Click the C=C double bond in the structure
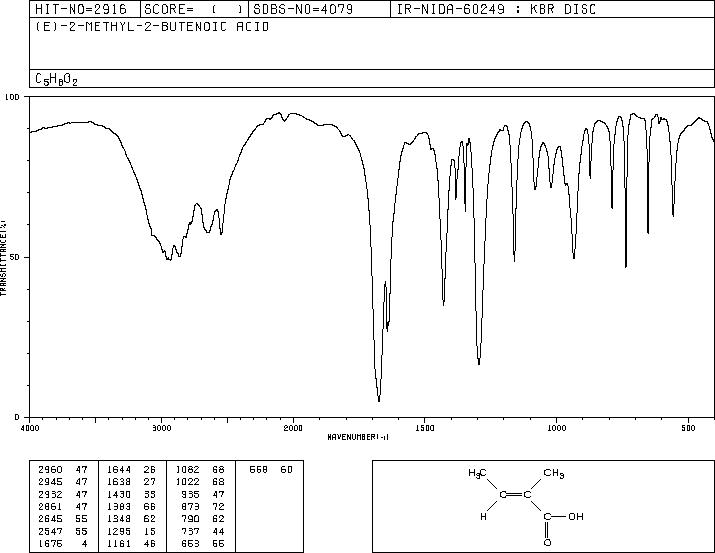This screenshot has height=553, width=715. point(515,495)
